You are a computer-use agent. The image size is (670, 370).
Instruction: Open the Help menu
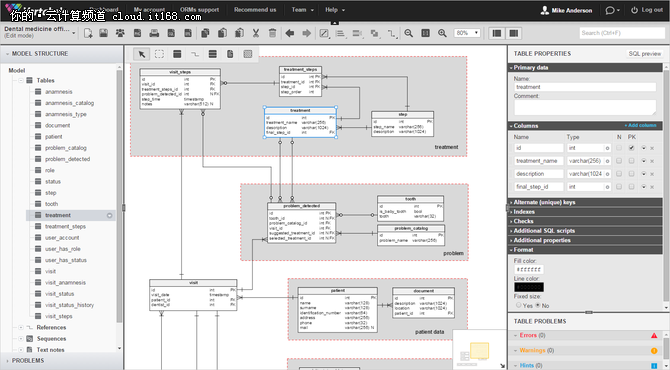(x=335, y=10)
